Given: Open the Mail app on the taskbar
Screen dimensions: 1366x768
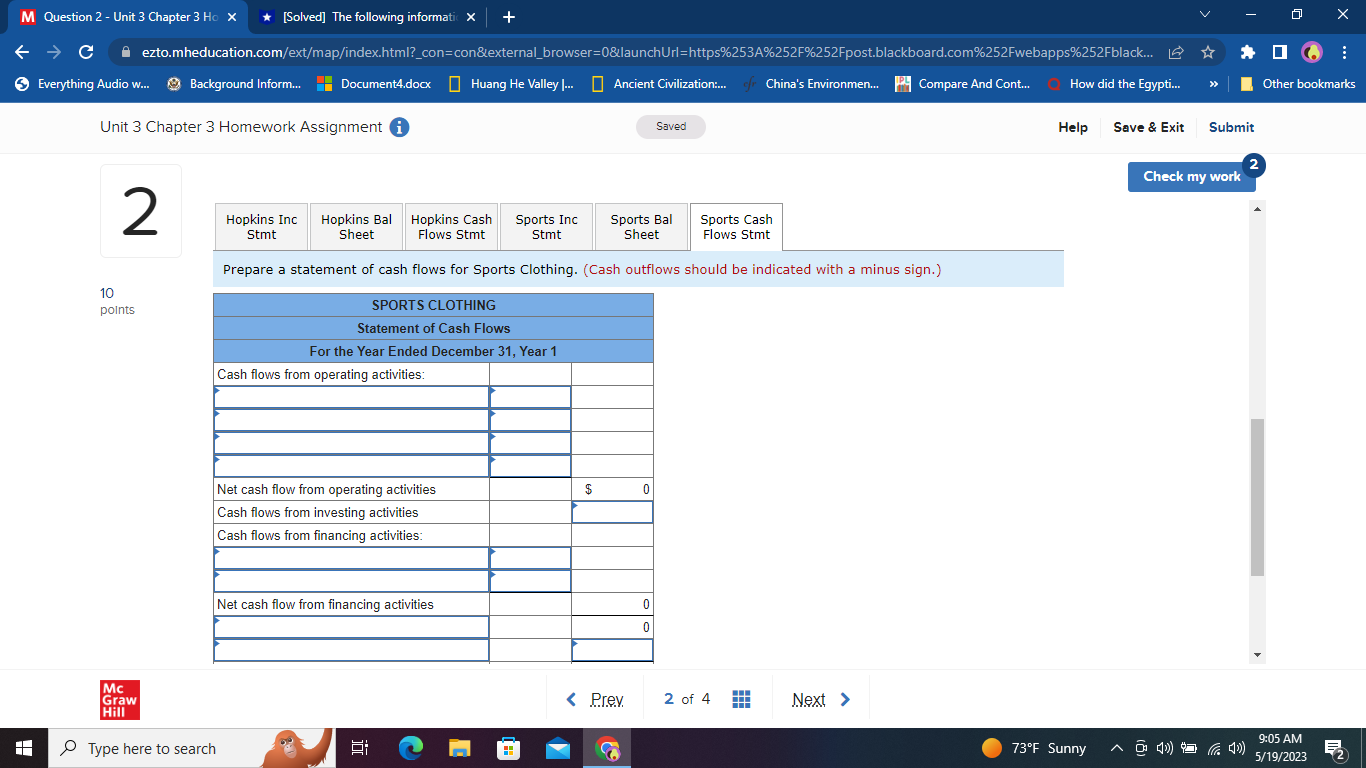Looking at the screenshot, I should click(557, 748).
